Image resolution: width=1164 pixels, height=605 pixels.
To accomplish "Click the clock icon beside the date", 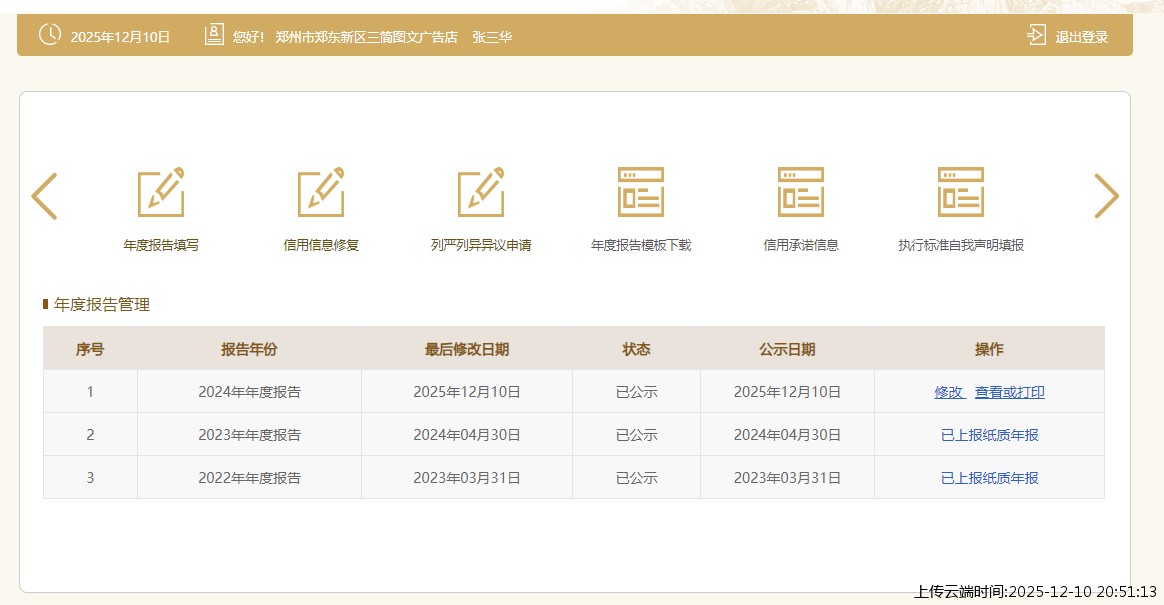I will point(49,35).
